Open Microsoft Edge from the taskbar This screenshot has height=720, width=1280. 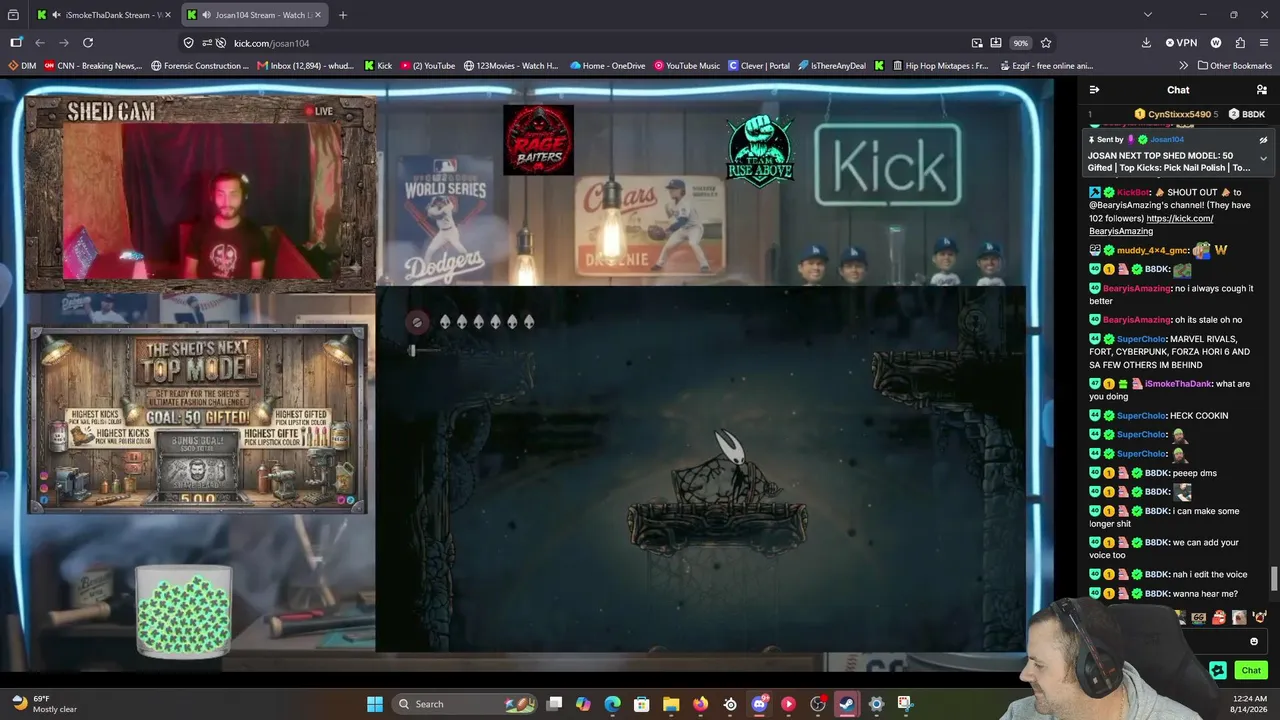(612, 704)
